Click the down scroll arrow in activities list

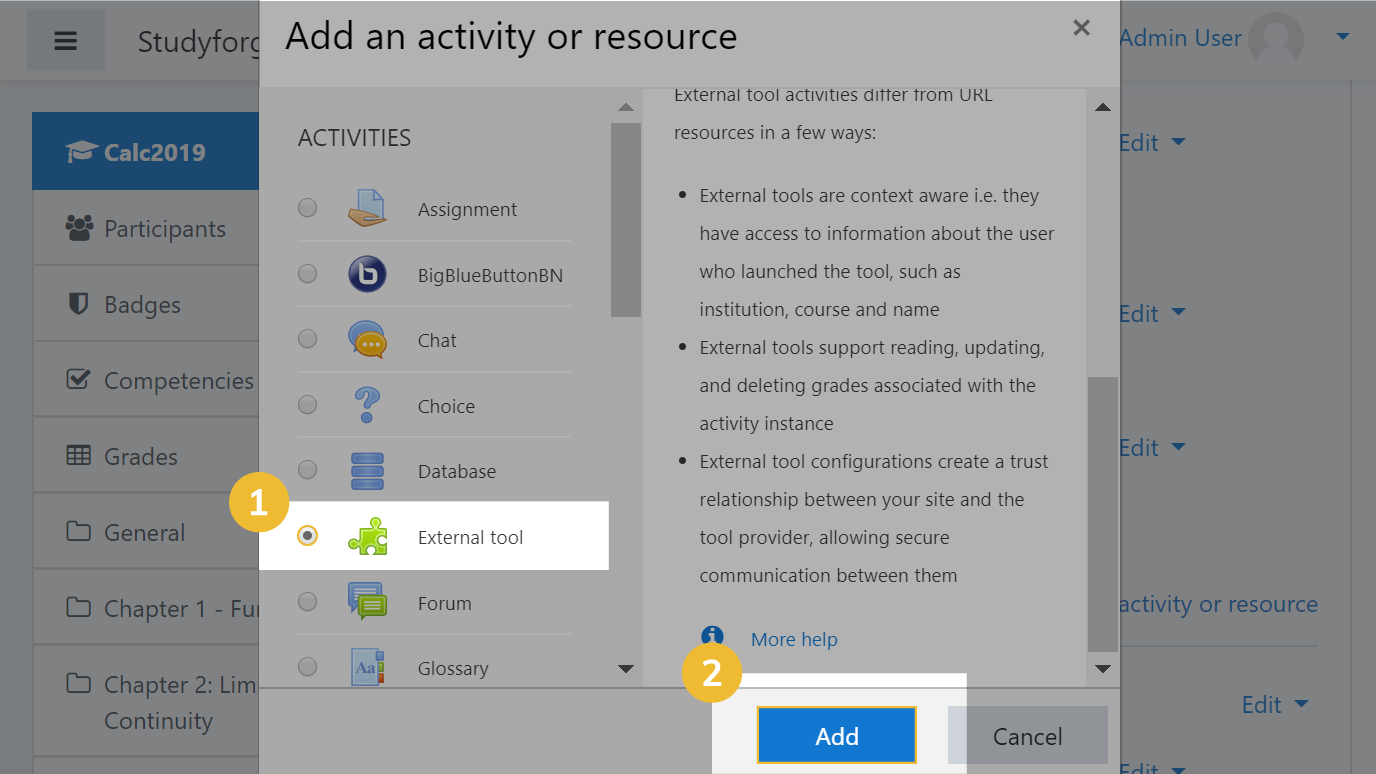pyautogui.click(x=625, y=669)
